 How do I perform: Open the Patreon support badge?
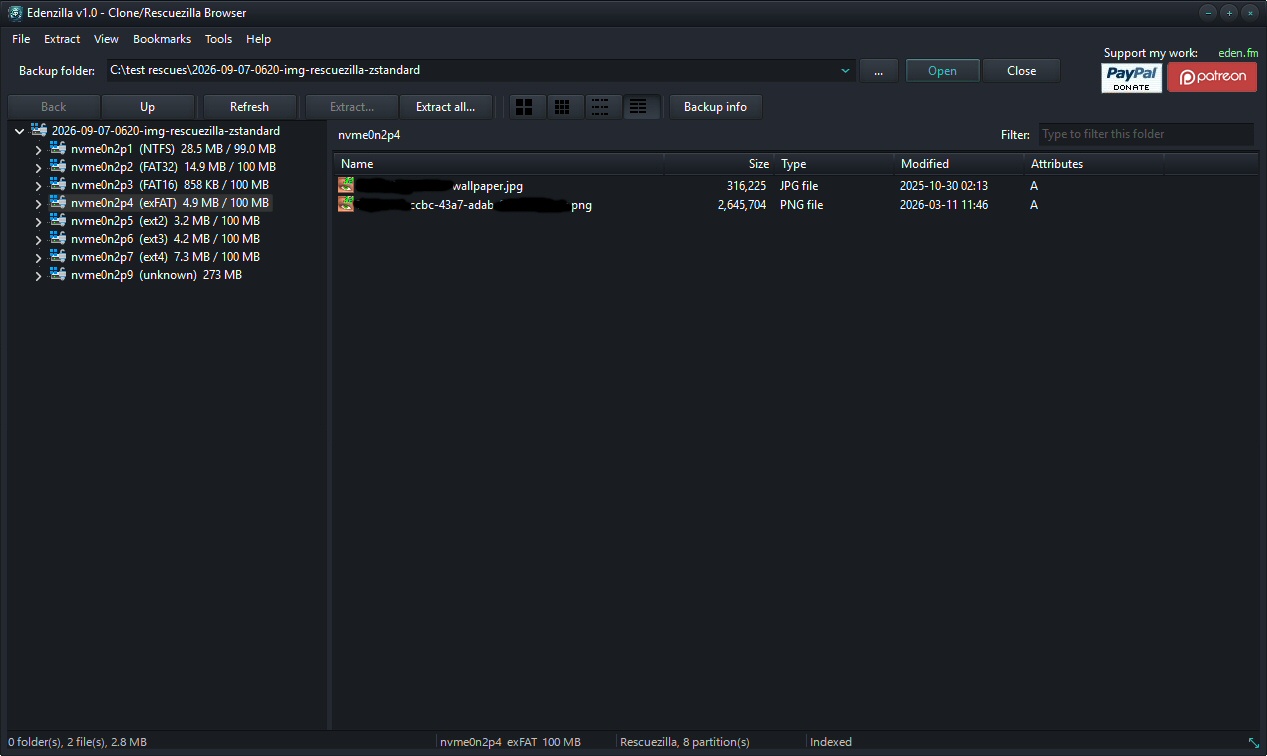[x=1212, y=77]
